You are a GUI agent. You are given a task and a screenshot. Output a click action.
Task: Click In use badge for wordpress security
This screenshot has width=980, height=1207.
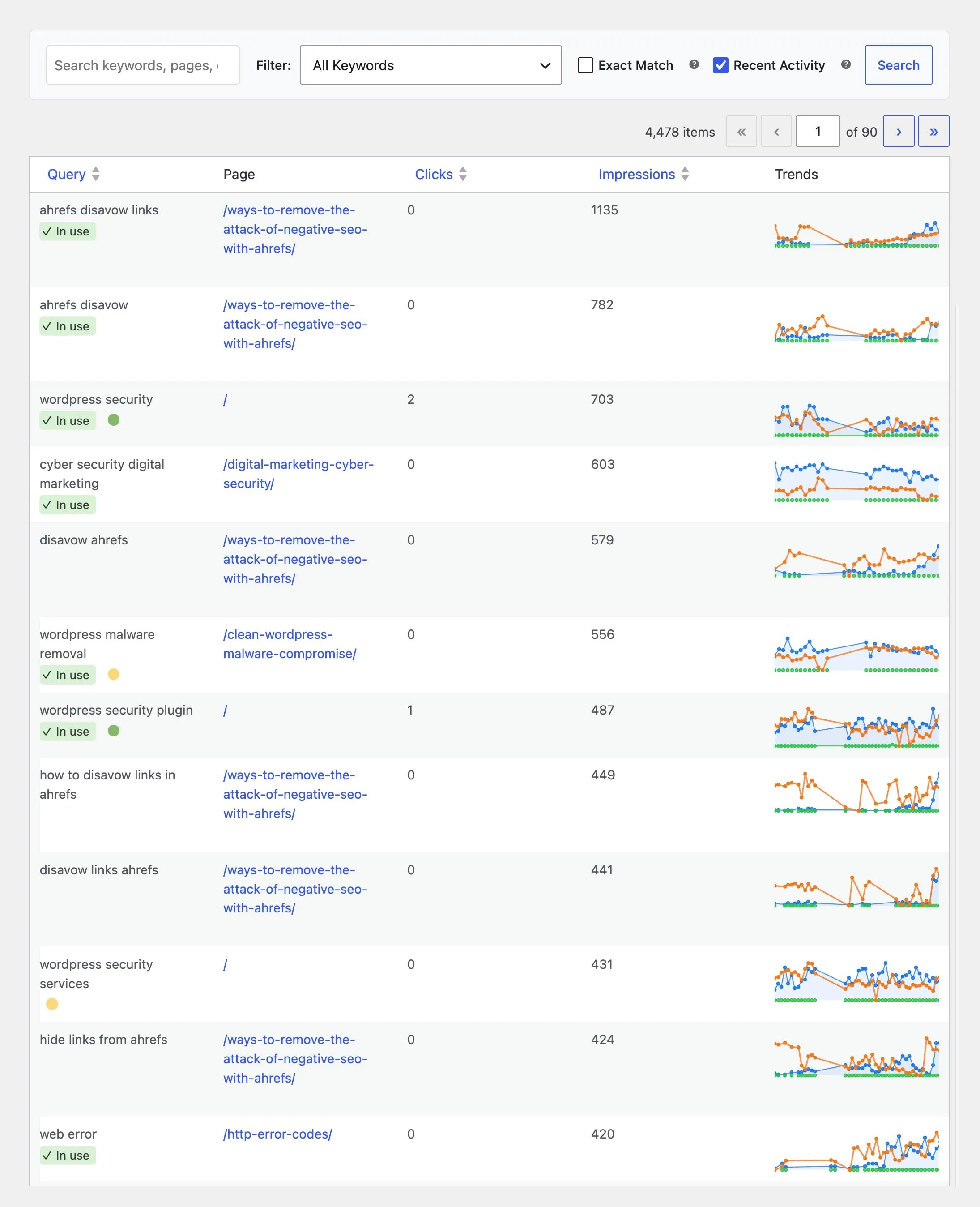pos(68,420)
